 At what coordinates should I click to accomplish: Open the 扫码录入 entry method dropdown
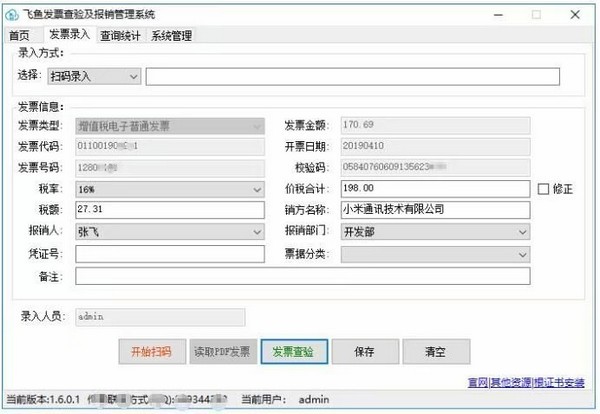[94, 77]
